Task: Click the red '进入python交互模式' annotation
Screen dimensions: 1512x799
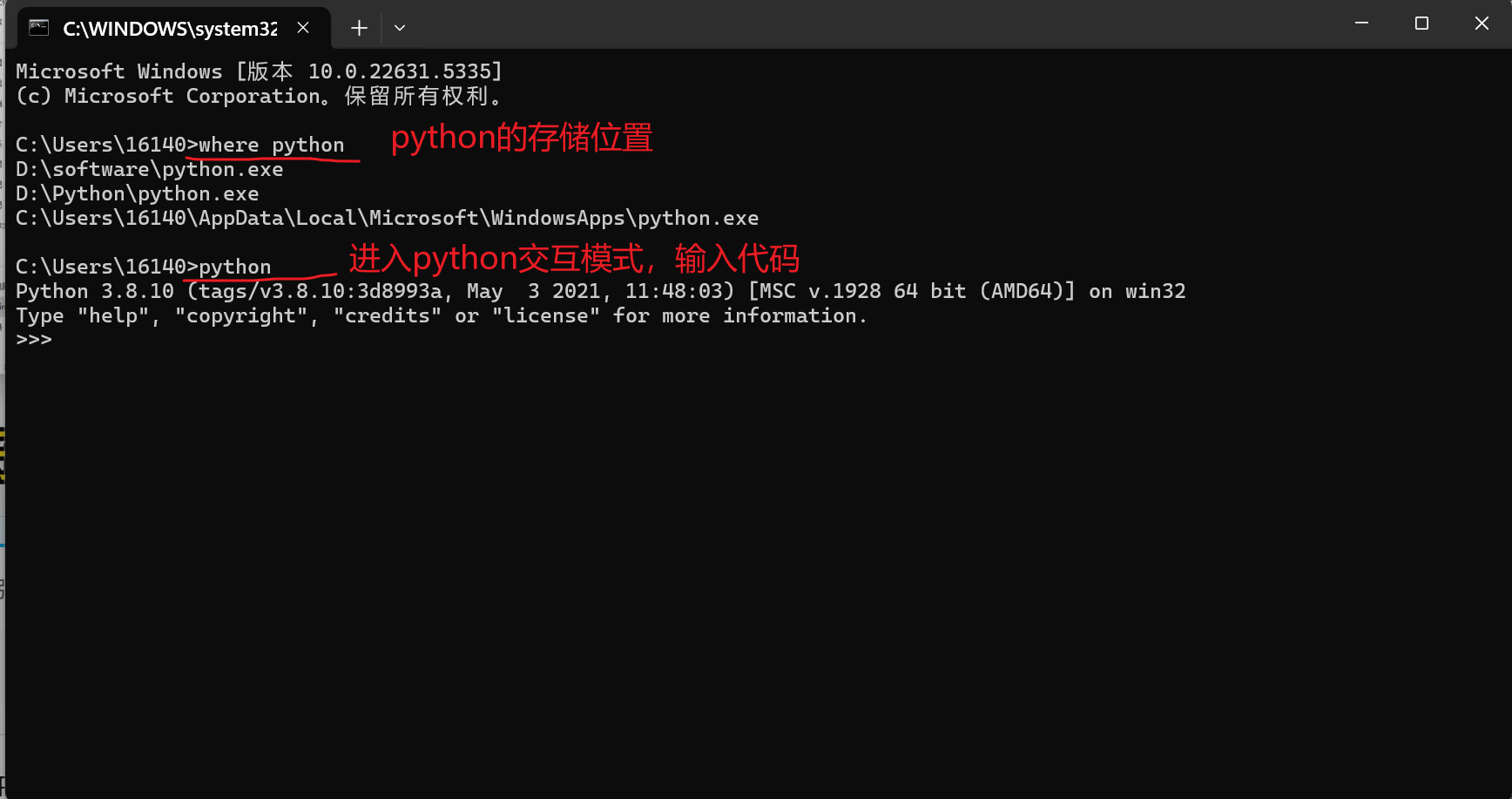Action: [x=575, y=259]
